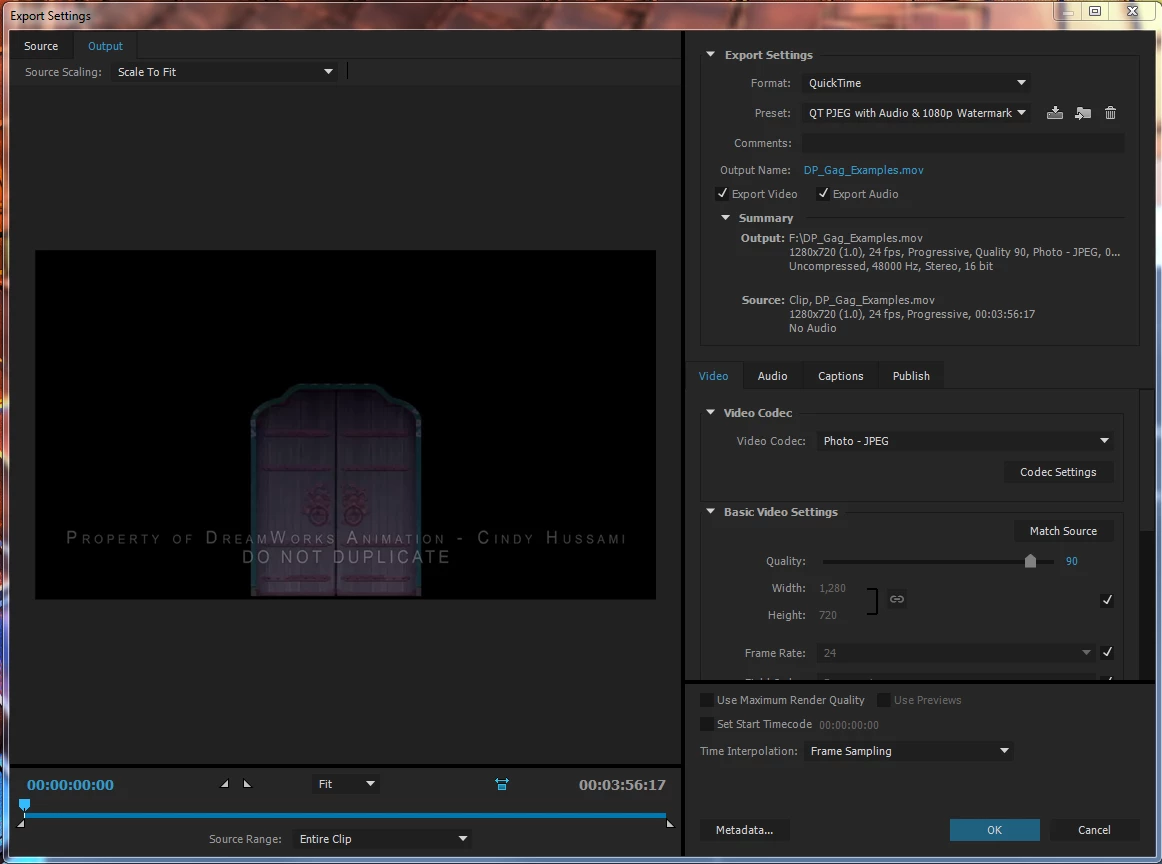Open the Video Codec Photo - JPEG dropdown

click(966, 441)
